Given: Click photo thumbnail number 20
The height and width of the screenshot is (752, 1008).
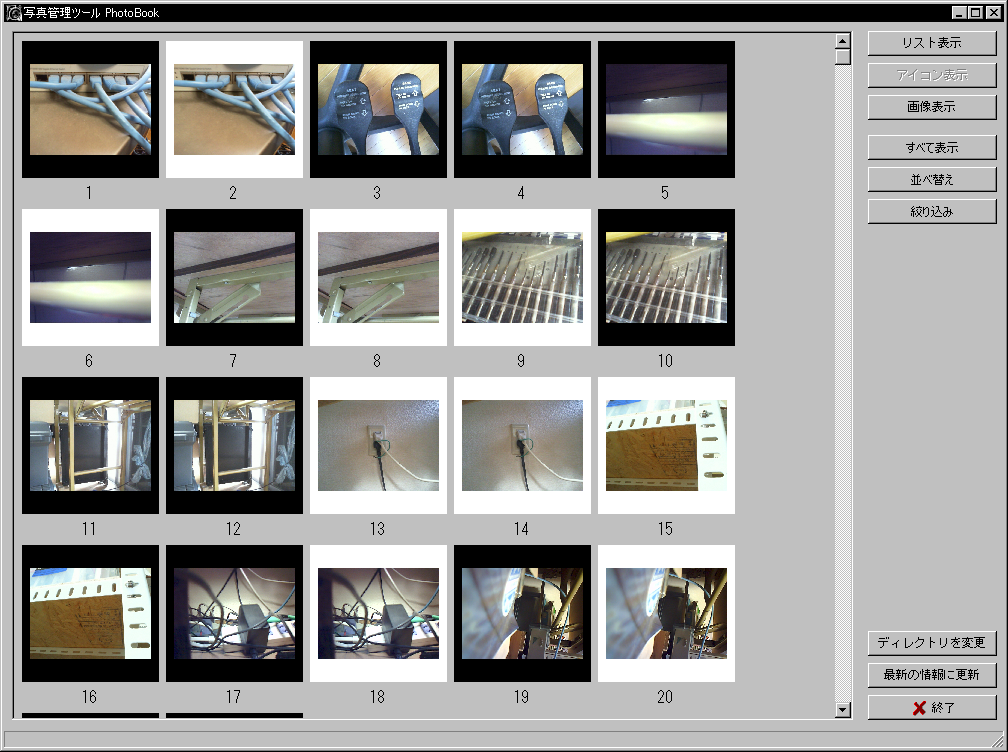Looking at the screenshot, I should click(x=666, y=613).
